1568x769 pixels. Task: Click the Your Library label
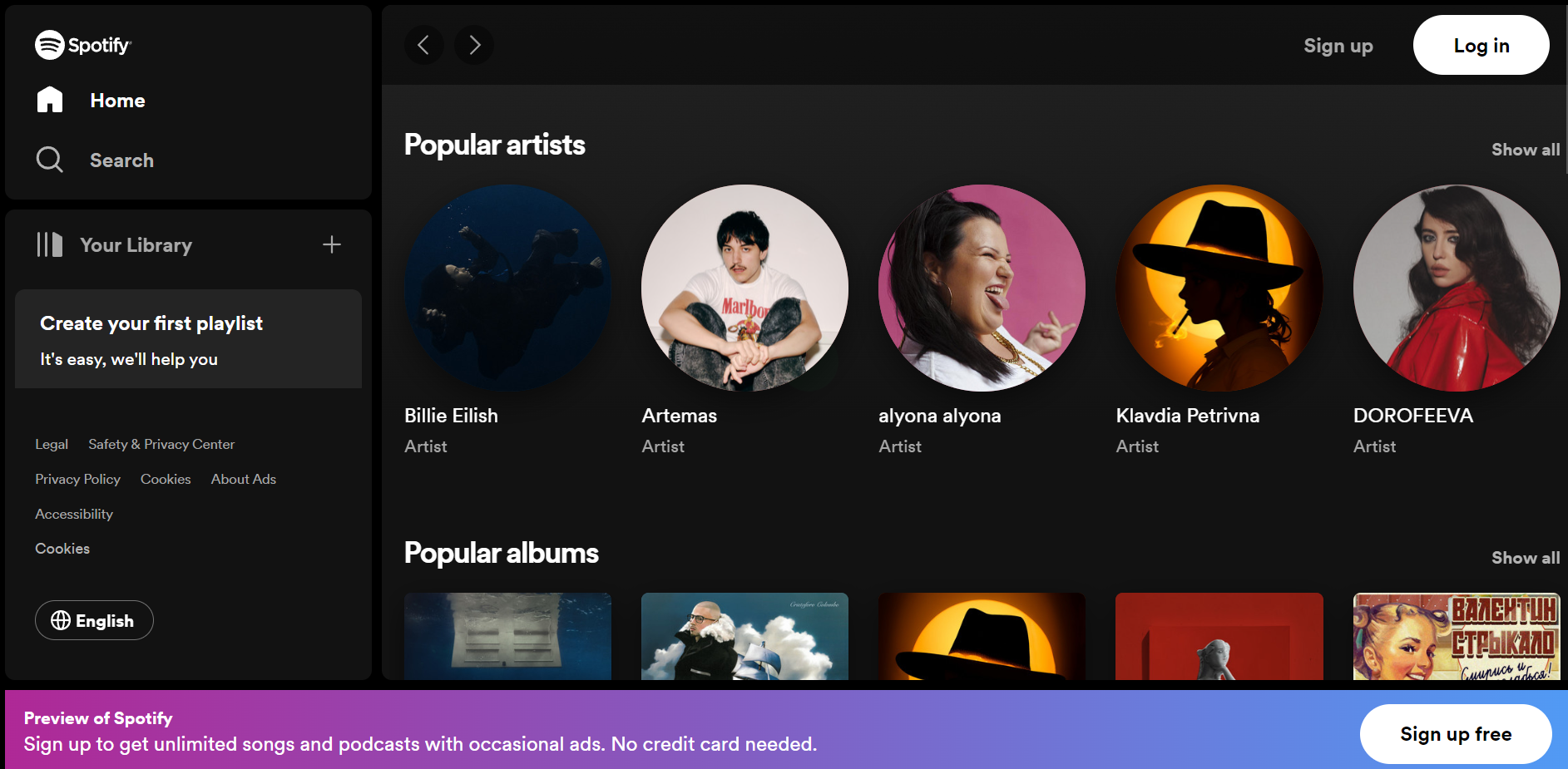136,245
